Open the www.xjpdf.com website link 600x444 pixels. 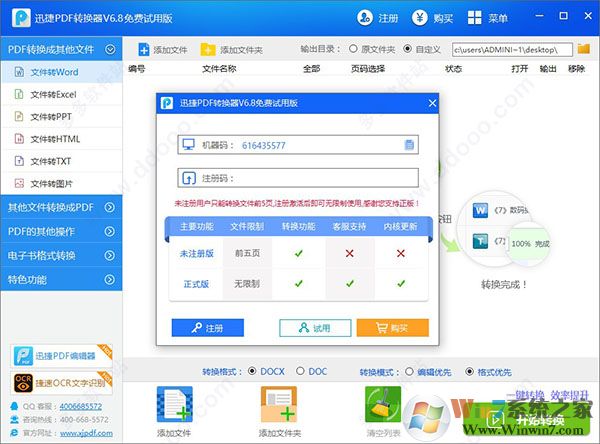point(86,433)
